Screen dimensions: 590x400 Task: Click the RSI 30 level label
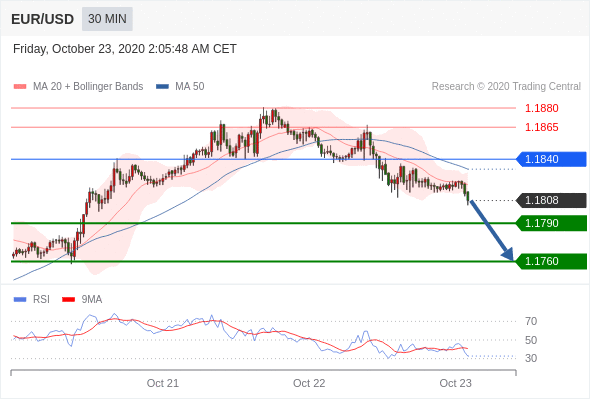coord(531,358)
